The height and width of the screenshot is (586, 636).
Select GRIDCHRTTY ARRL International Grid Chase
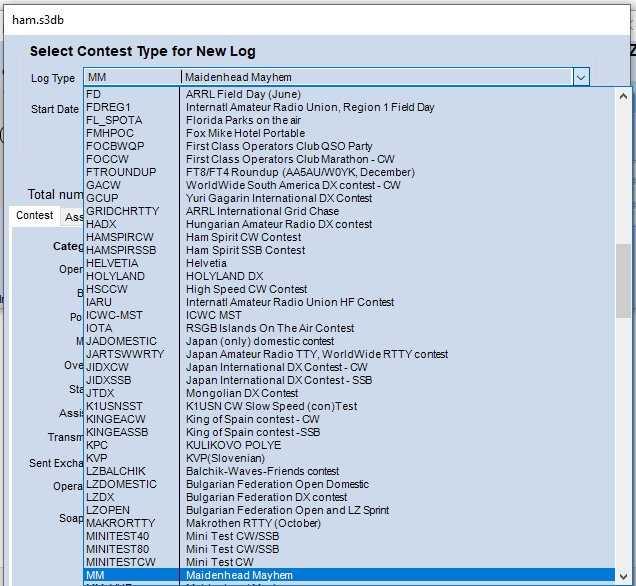[x=350, y=211]
